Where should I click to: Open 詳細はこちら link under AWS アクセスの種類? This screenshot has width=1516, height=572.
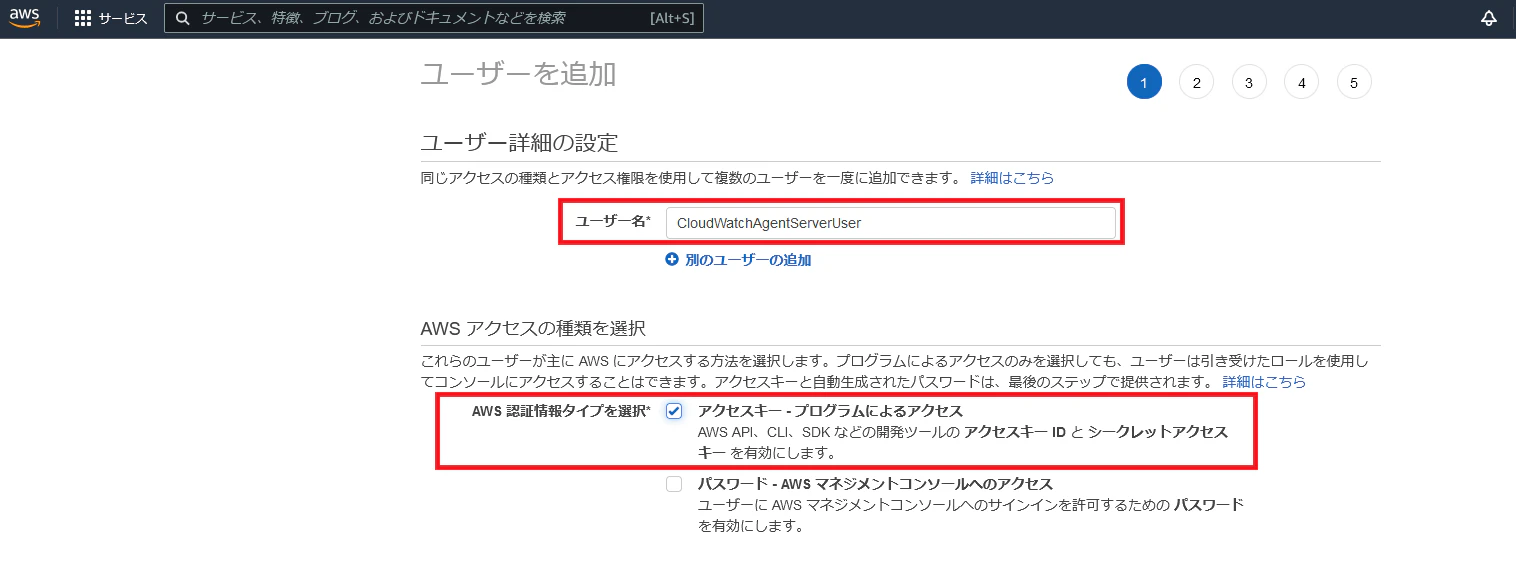tap(1264, 382)
